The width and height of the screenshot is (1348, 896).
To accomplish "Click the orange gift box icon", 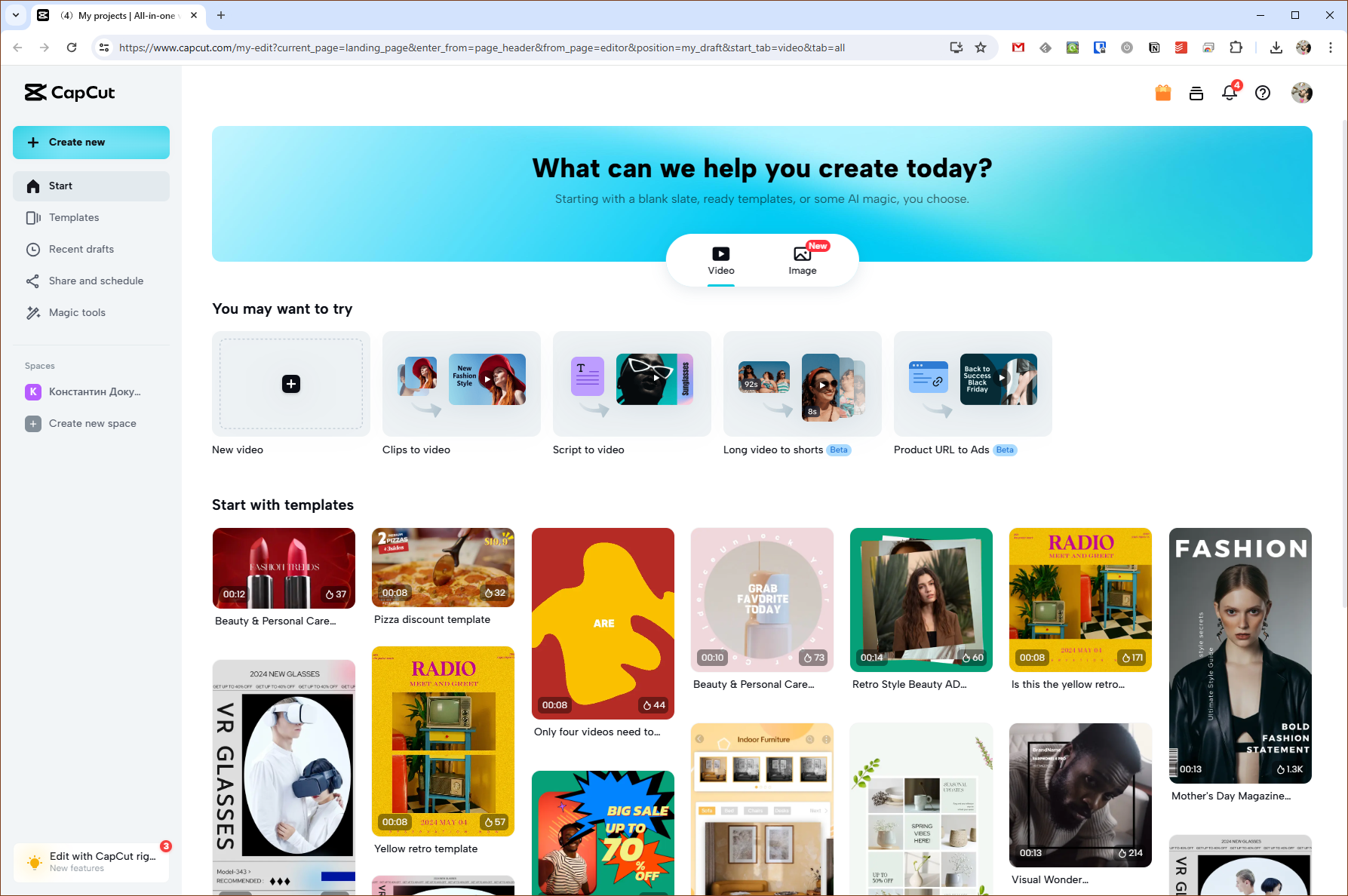I will [x=1163, y=93].
